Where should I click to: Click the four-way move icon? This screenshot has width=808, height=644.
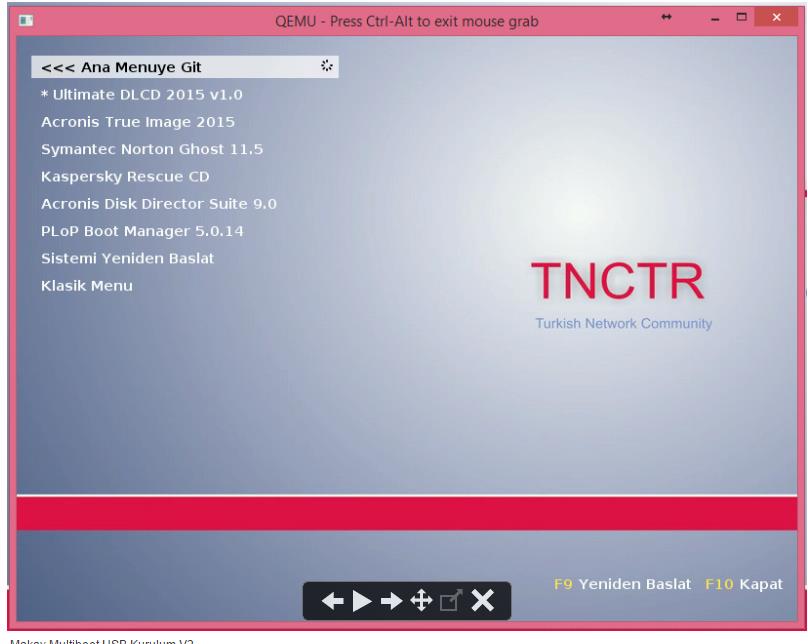point(421,601)
